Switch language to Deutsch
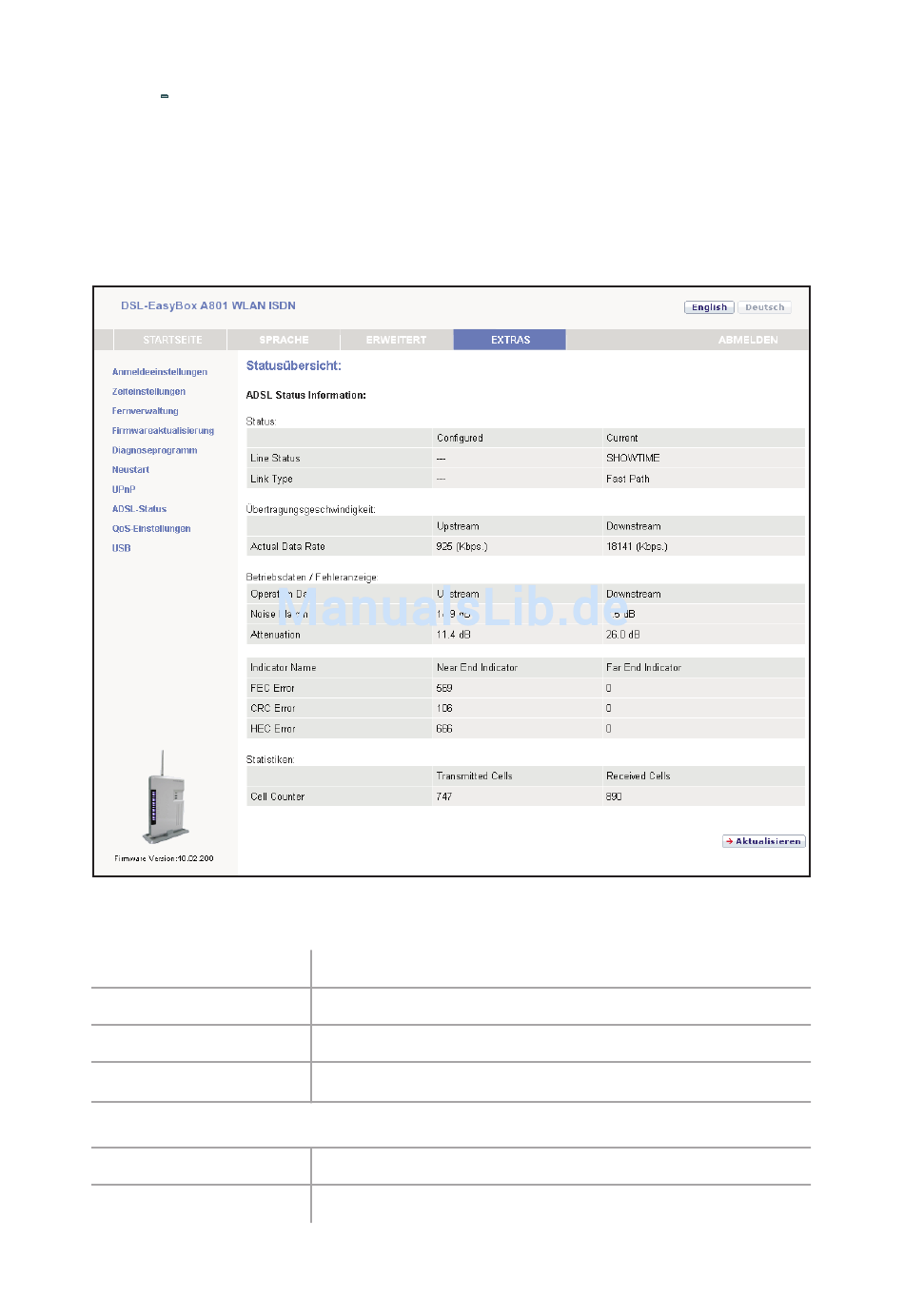Image resolution: width=904 pixels, height=1316 pixels. click(764, 307)
